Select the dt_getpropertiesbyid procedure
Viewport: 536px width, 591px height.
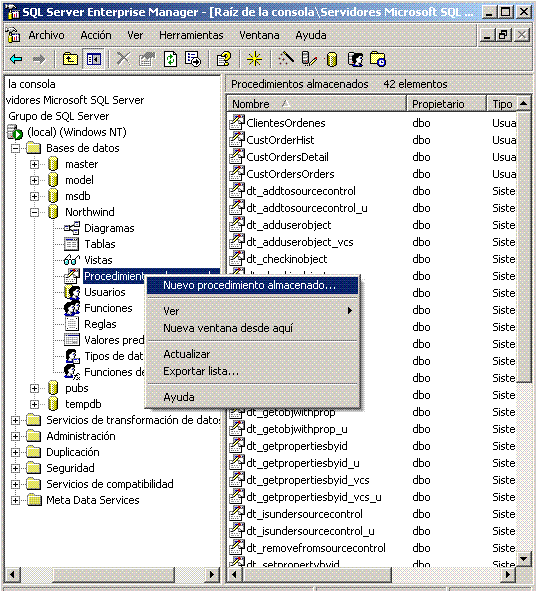[x=297, y=446]
